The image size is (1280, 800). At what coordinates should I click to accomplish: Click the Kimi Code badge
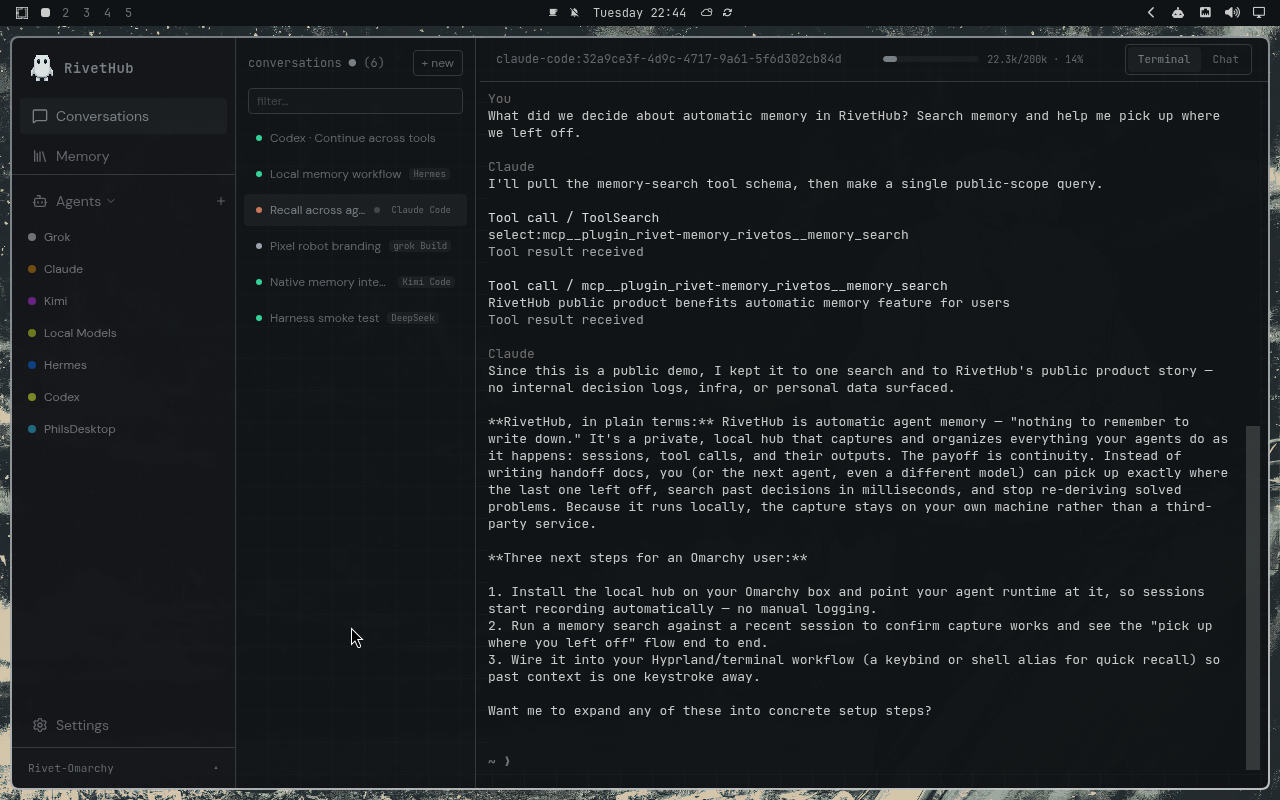click(x=426, y=282)
